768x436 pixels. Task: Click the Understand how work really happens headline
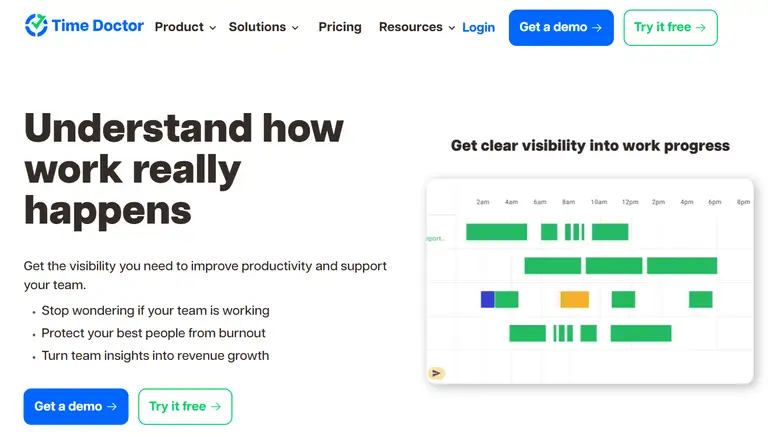coord(184,169)
